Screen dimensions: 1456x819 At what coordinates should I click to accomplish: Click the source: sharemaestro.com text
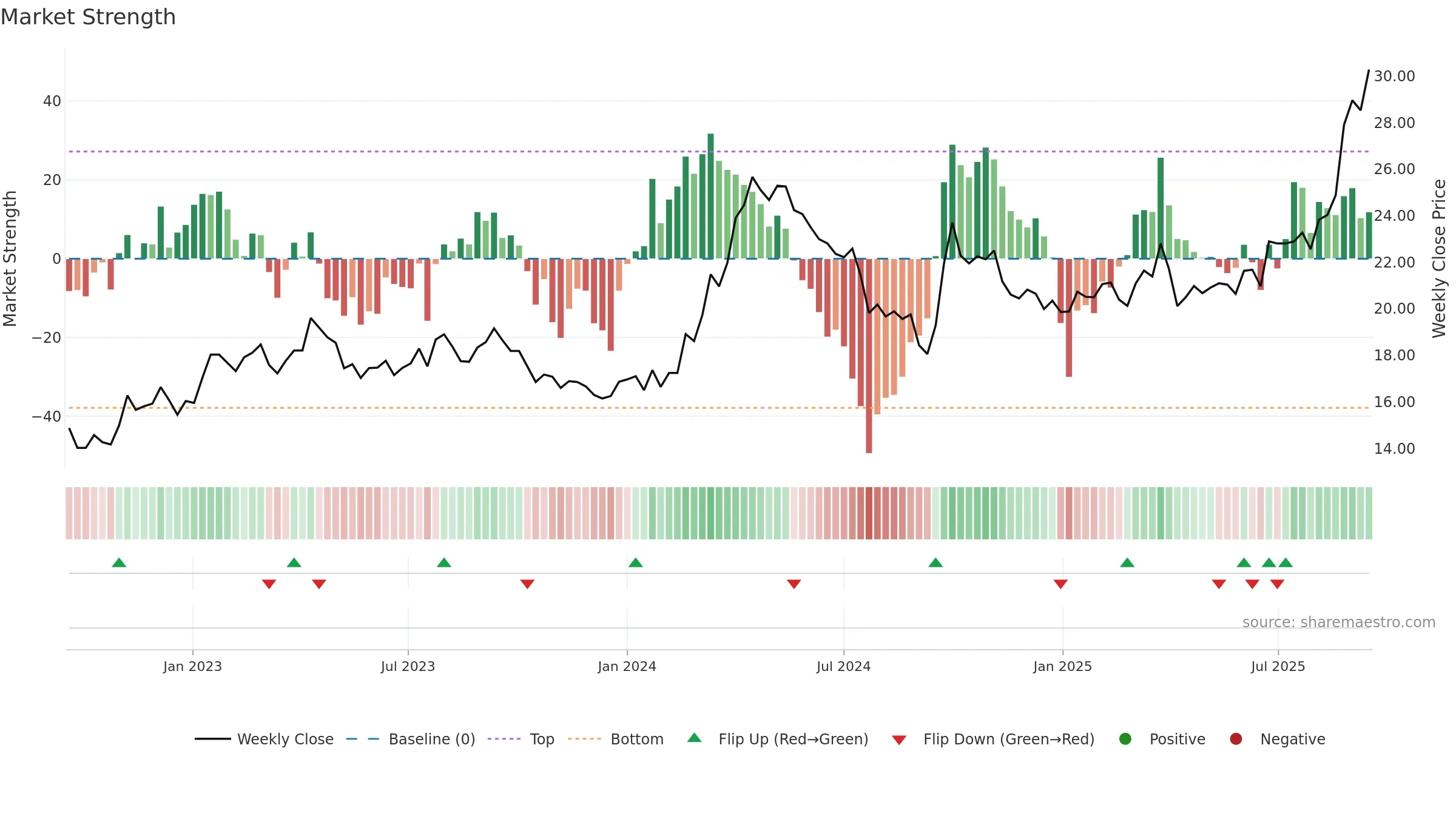coord(1339,622)
